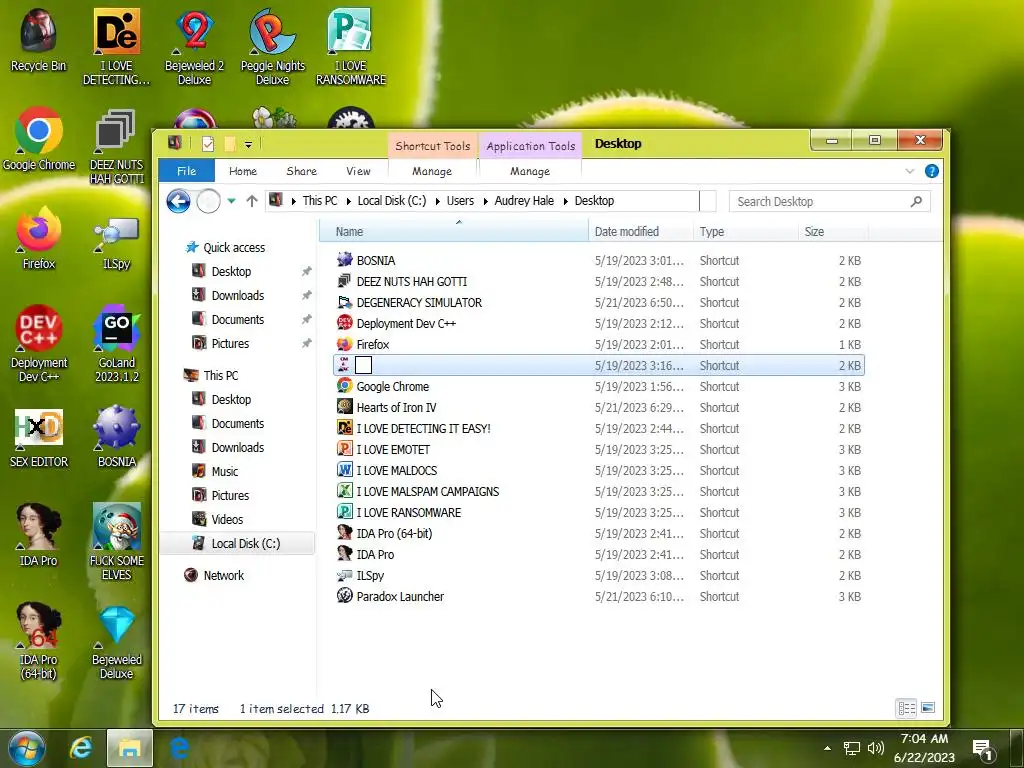
Task: Select Music under This PC
Action: [x=225, y=472]
